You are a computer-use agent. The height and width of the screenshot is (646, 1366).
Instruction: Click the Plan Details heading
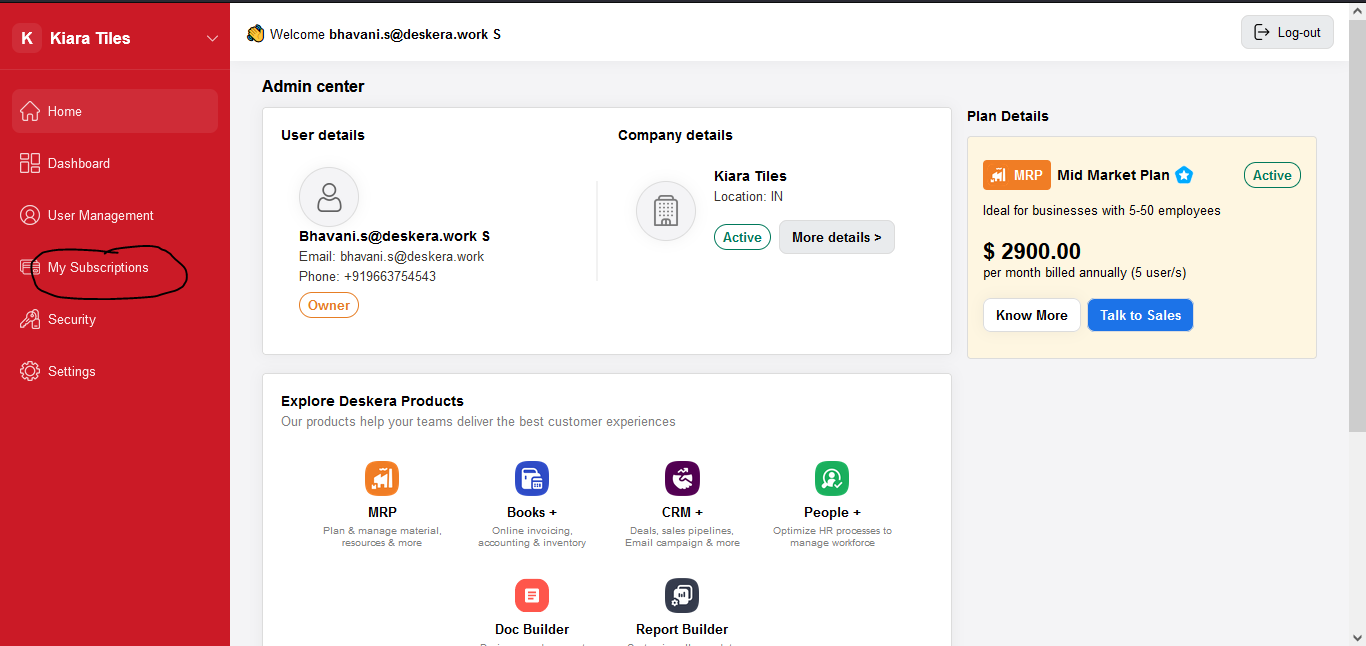point(1008,116)
